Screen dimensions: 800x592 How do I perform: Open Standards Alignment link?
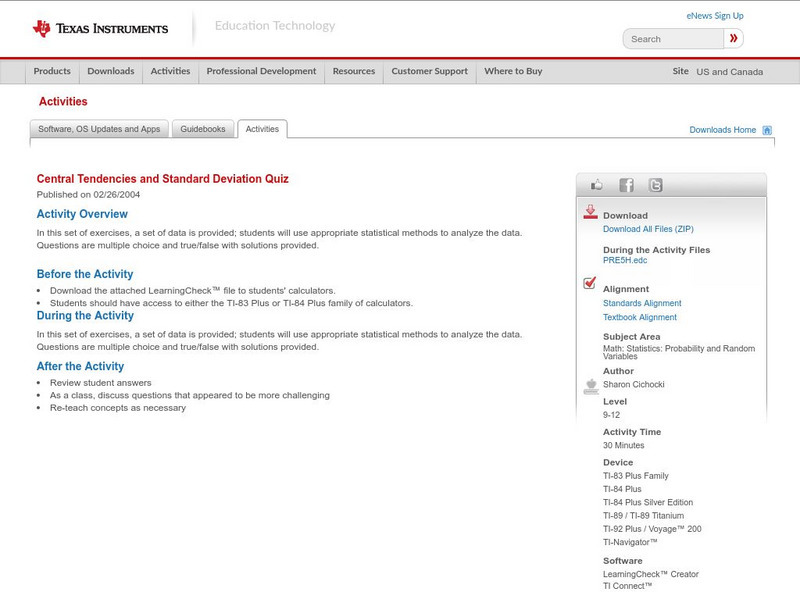(642, 303)
